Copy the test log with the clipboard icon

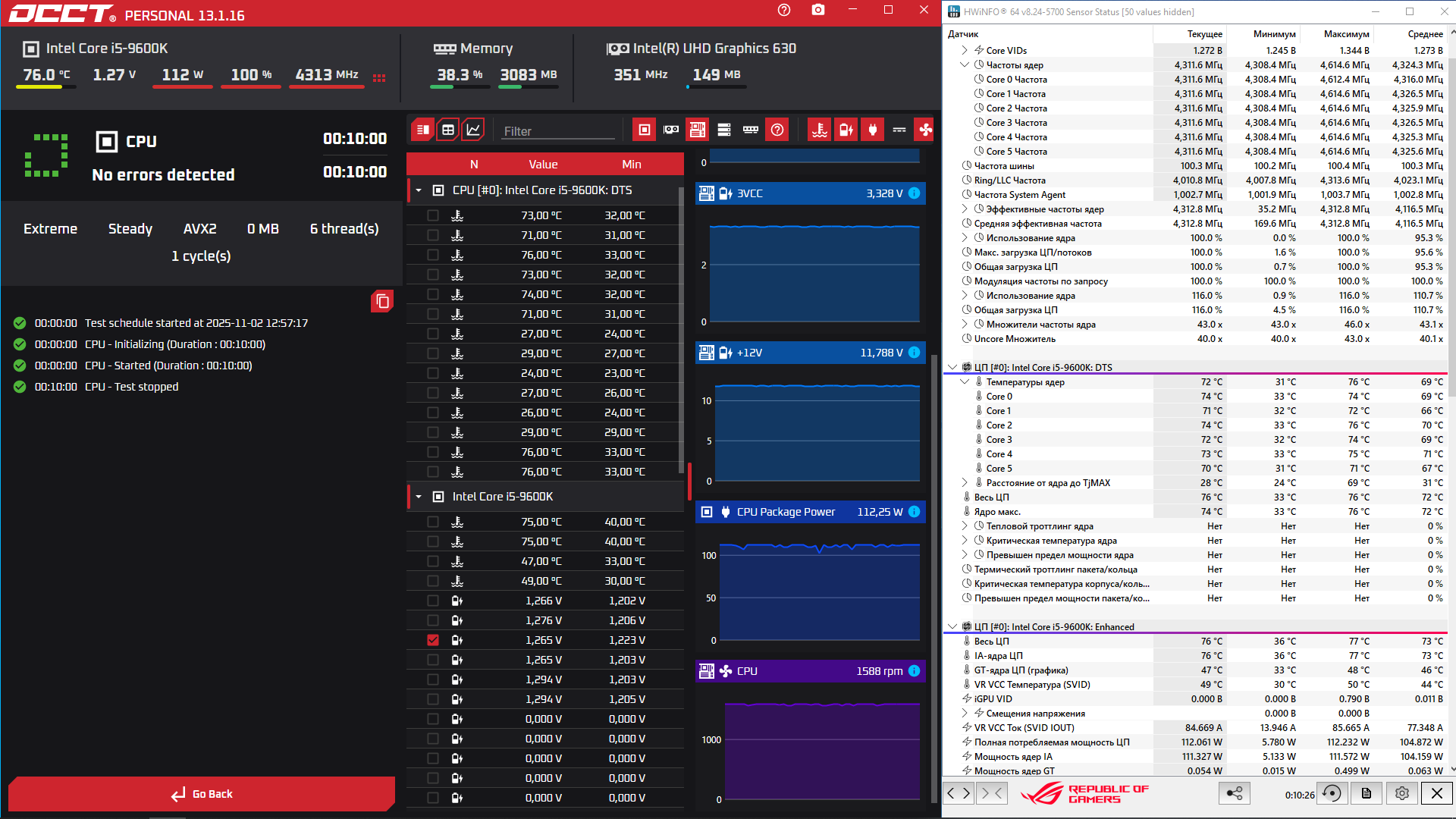[382, 302]
